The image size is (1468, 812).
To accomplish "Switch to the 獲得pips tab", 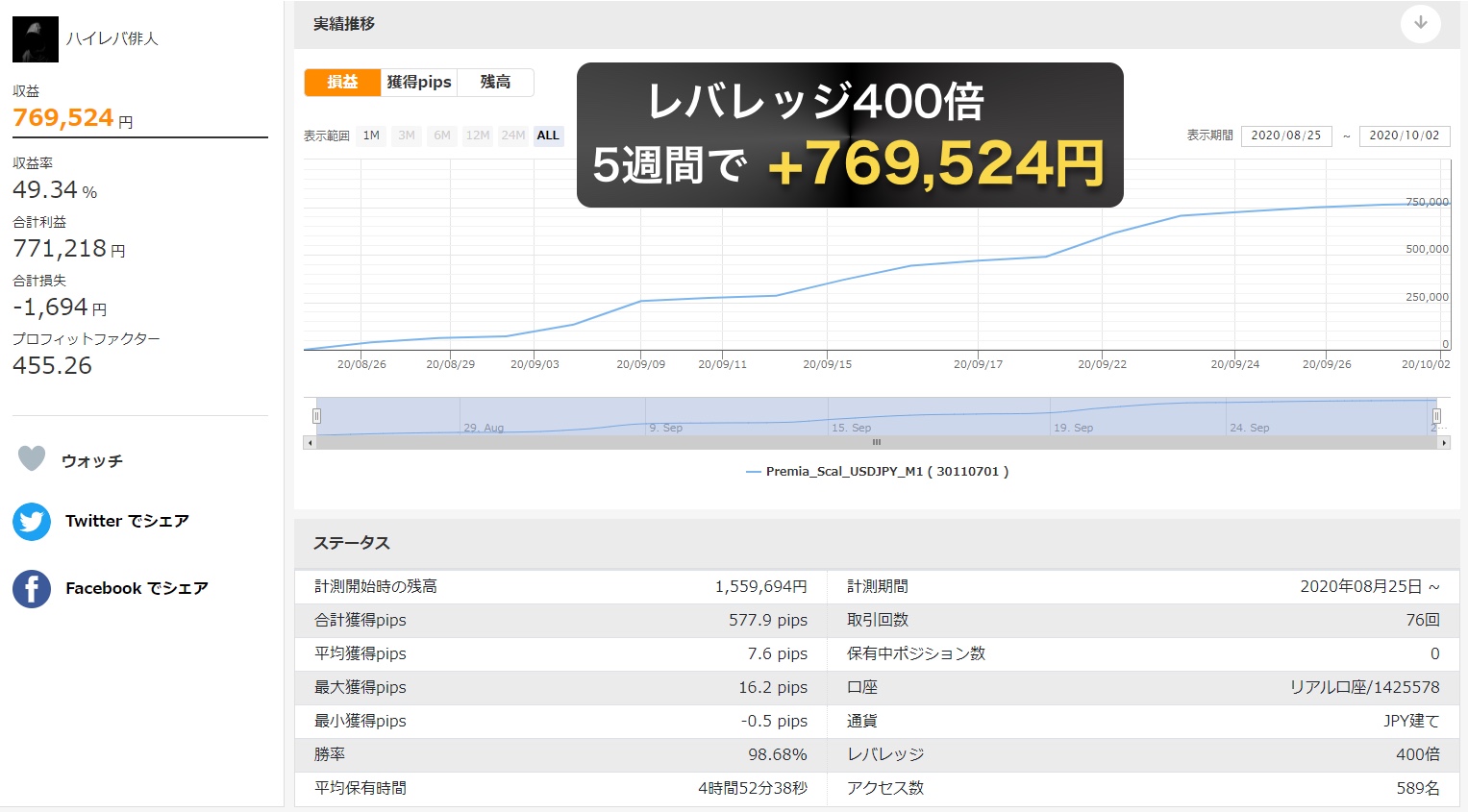I will [419, 83].
